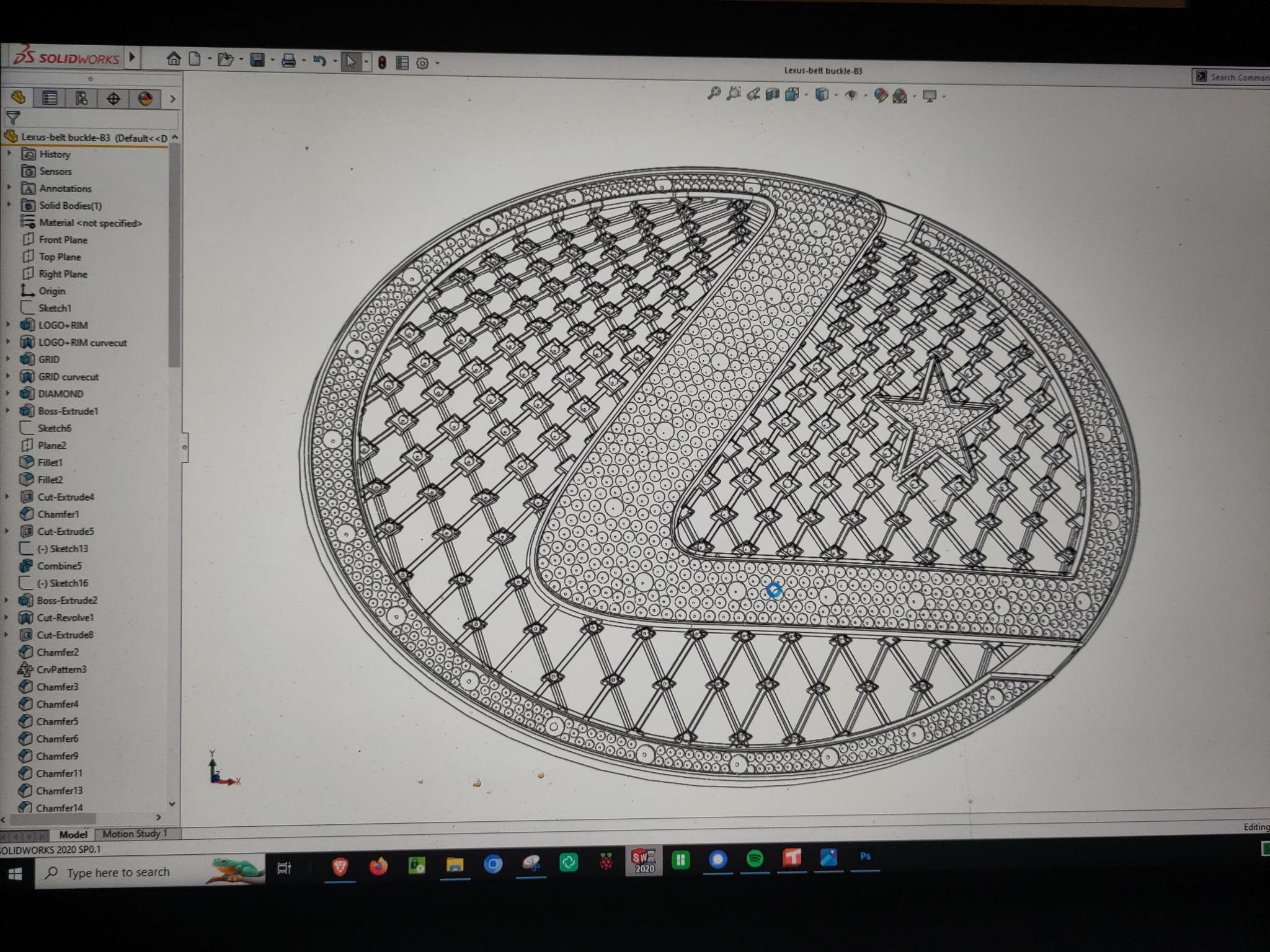The width and height of the screenshot is (1270, 952).
Task: Create a new document with New icon
Action: coord(195,59)
